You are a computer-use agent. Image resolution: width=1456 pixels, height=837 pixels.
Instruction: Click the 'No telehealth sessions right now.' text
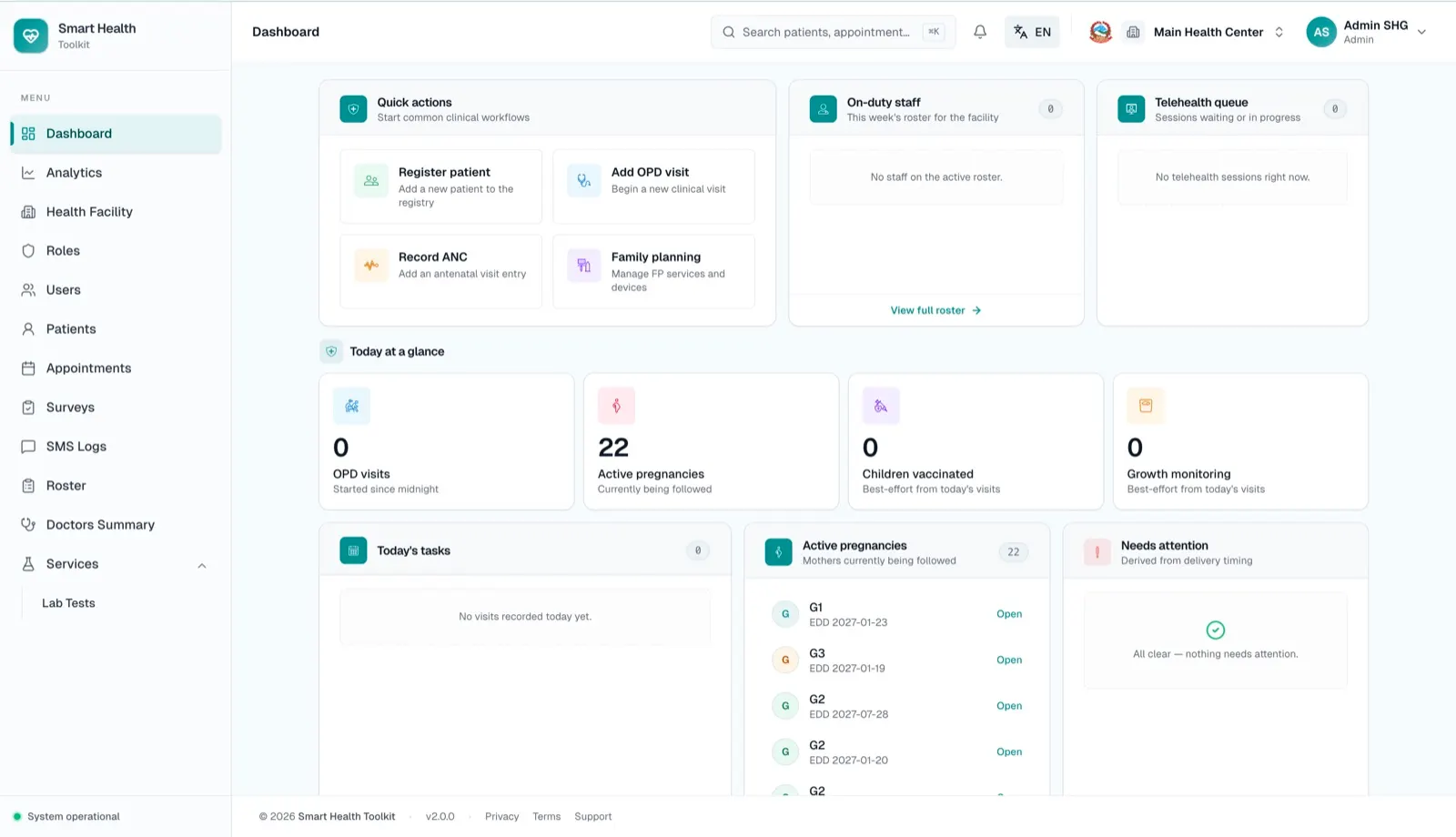1232,177
